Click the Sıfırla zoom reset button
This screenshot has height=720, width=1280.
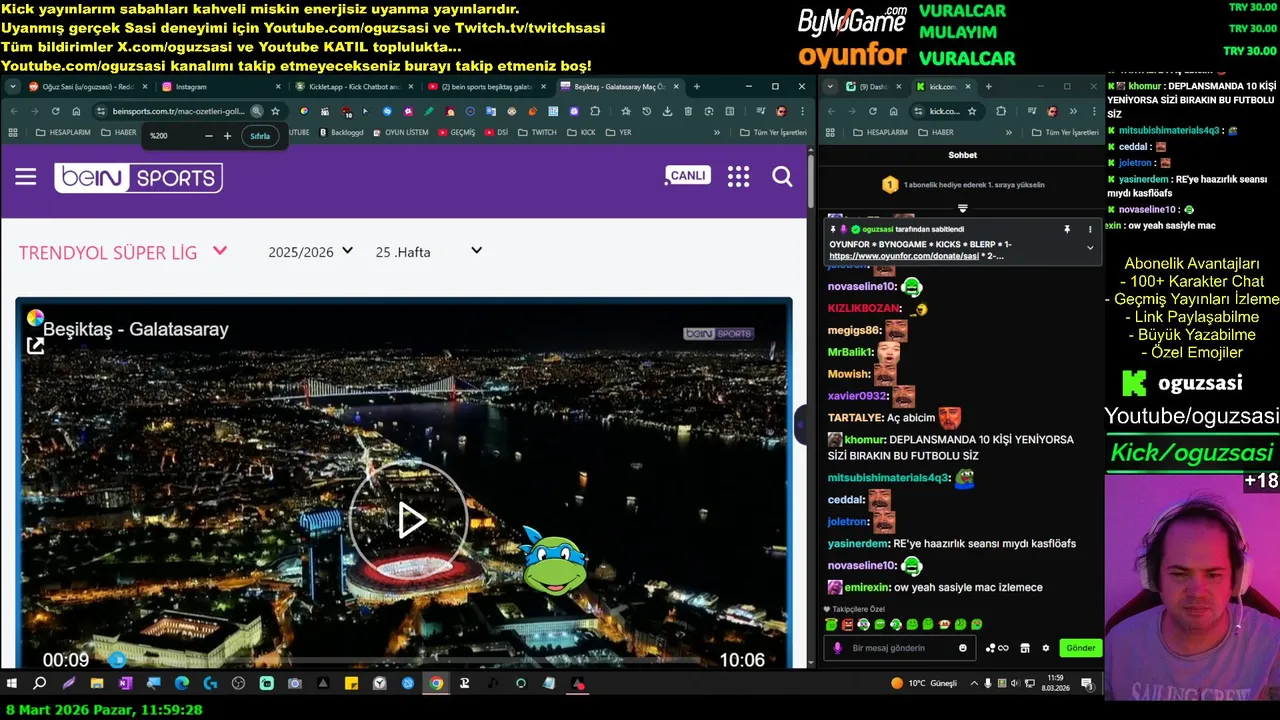click(x=260, y=136)
